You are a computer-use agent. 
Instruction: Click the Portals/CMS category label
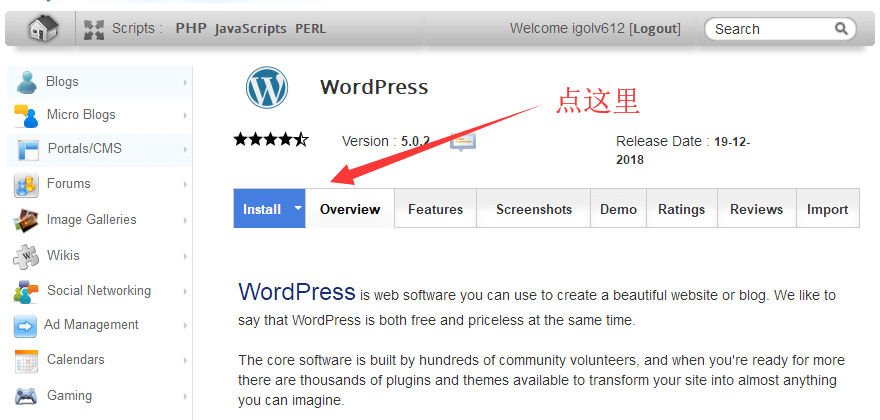click(x=85, y=149)
